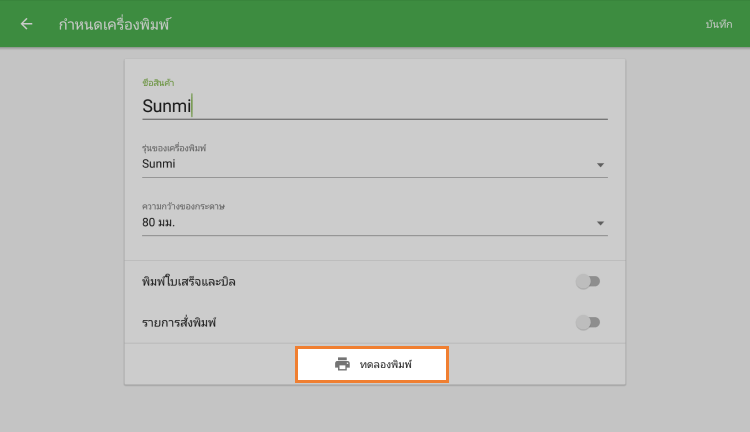
Task: Click the กำหนดเครื่องพิมพ์ header title
Action: (114, 24)
